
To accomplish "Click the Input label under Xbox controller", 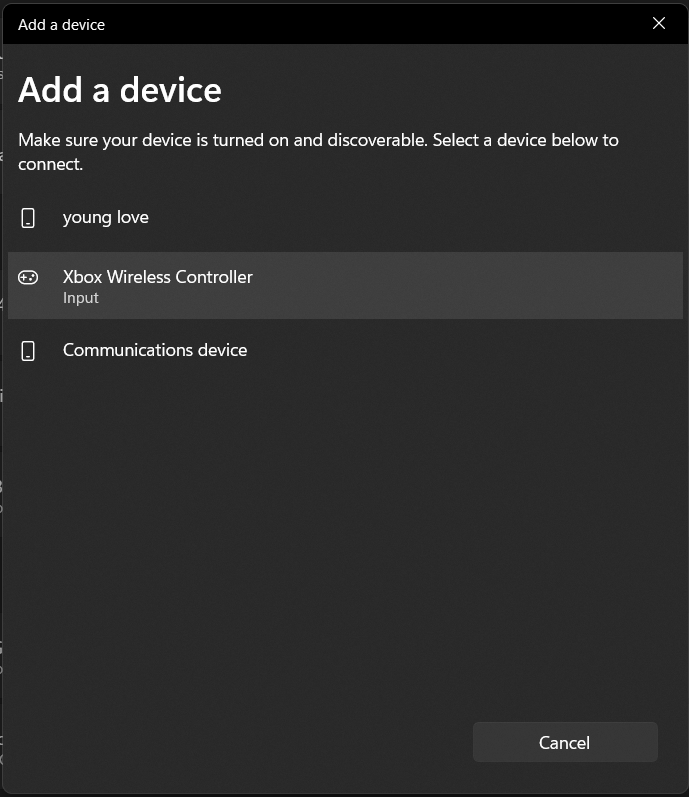I will tap(81, 298).
